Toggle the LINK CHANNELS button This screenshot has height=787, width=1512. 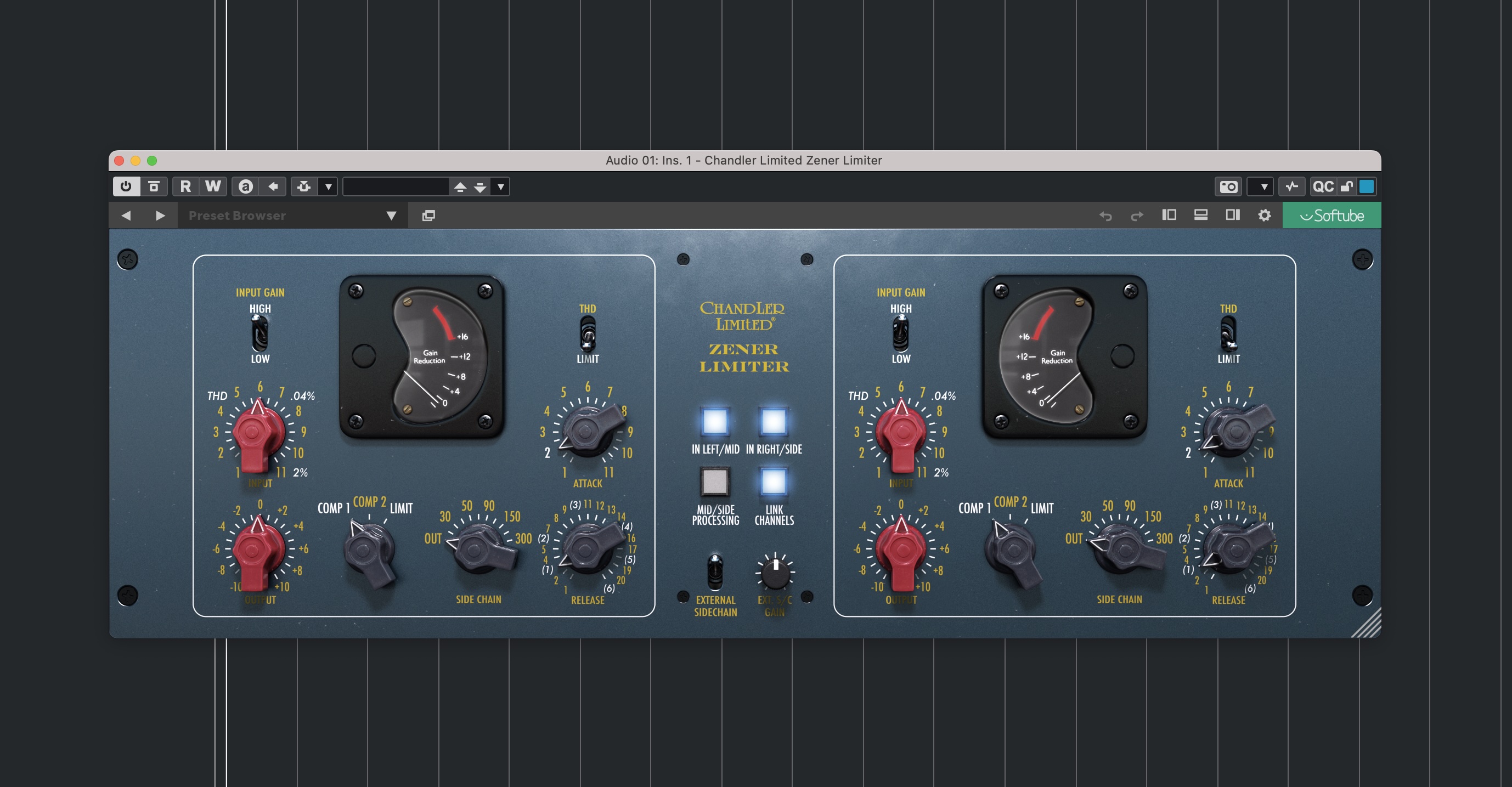click(x=774, y=481)
